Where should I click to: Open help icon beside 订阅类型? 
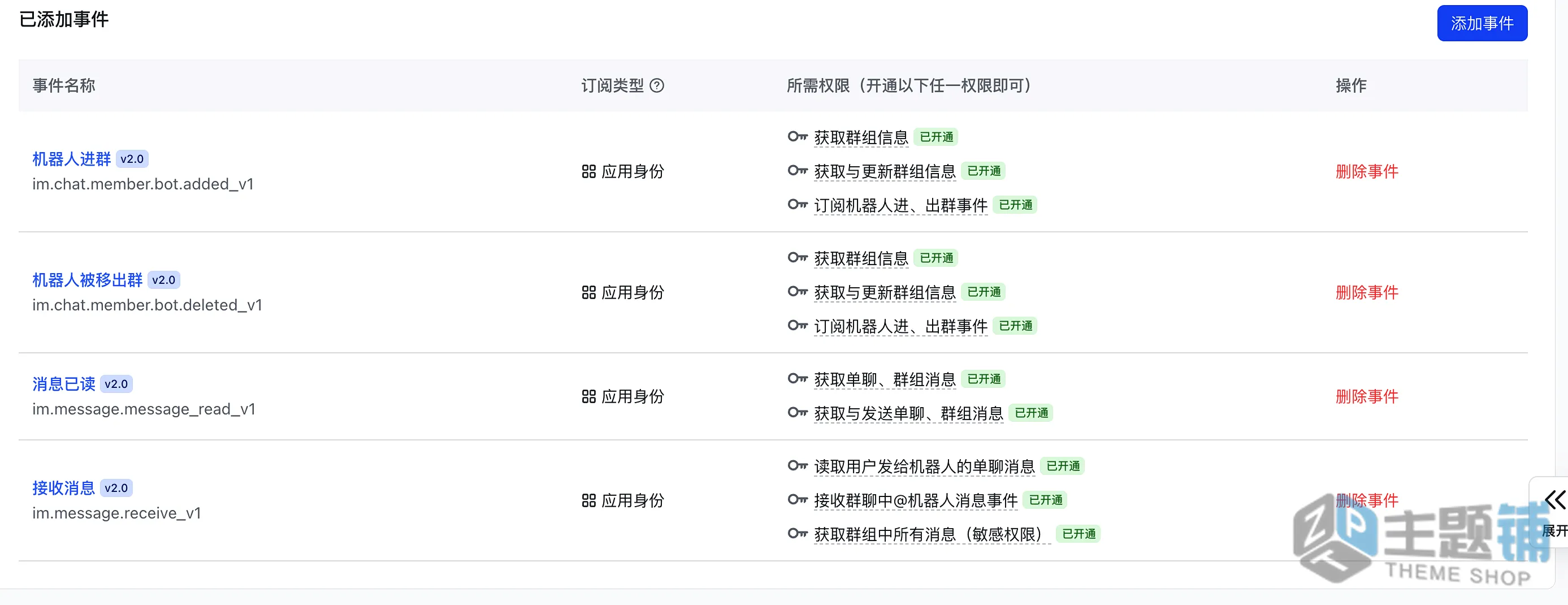pyautogui.click(x=657, y=85)
